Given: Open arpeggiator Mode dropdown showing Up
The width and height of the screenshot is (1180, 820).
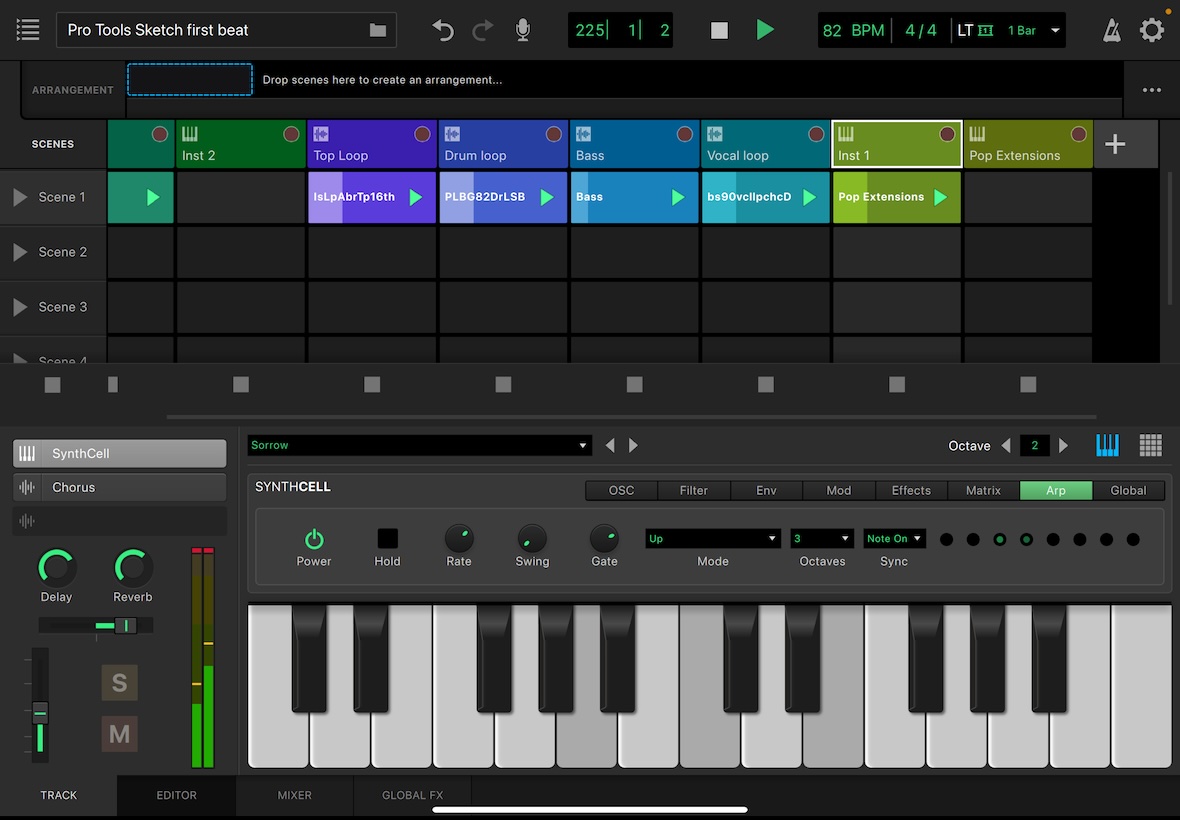Looking at the screenshot, I should [x=713, y=539].
